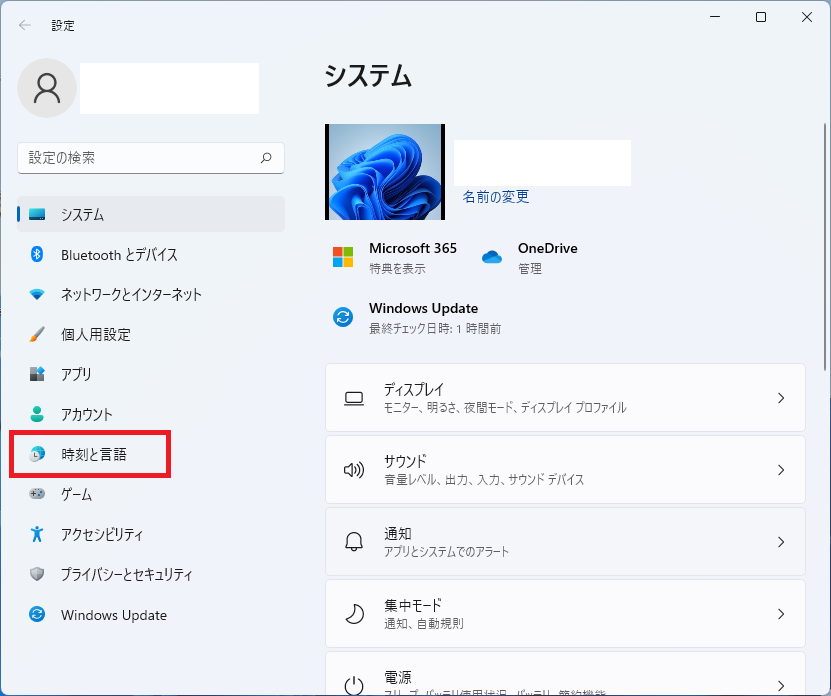831x696 pixels.
Task: Expand the サウンド settings chevron
Action: (x=781, y=470)
